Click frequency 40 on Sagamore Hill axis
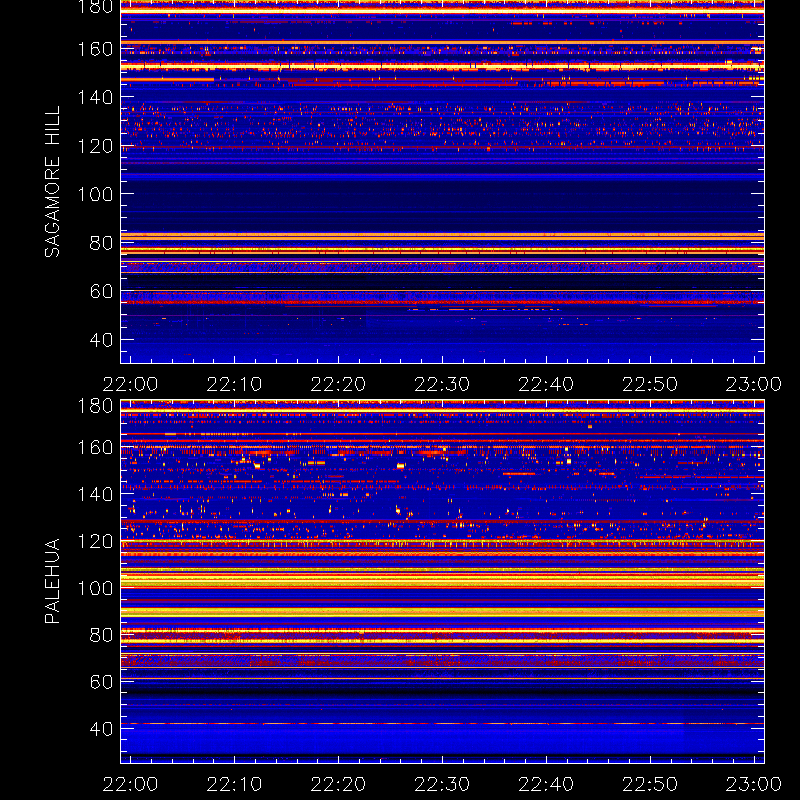 coord(102,340)
